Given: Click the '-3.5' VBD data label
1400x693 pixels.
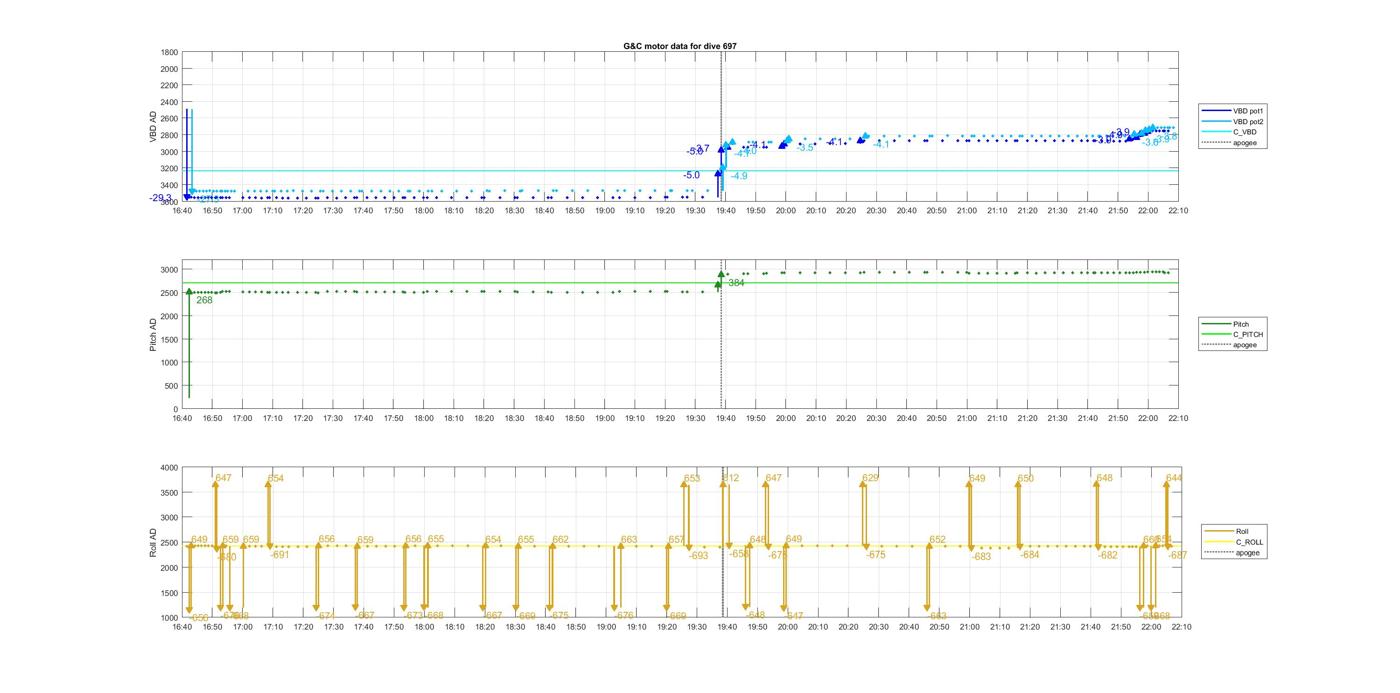Looking at the screenshot, I should pyautogui.click(x=806, y=148).
